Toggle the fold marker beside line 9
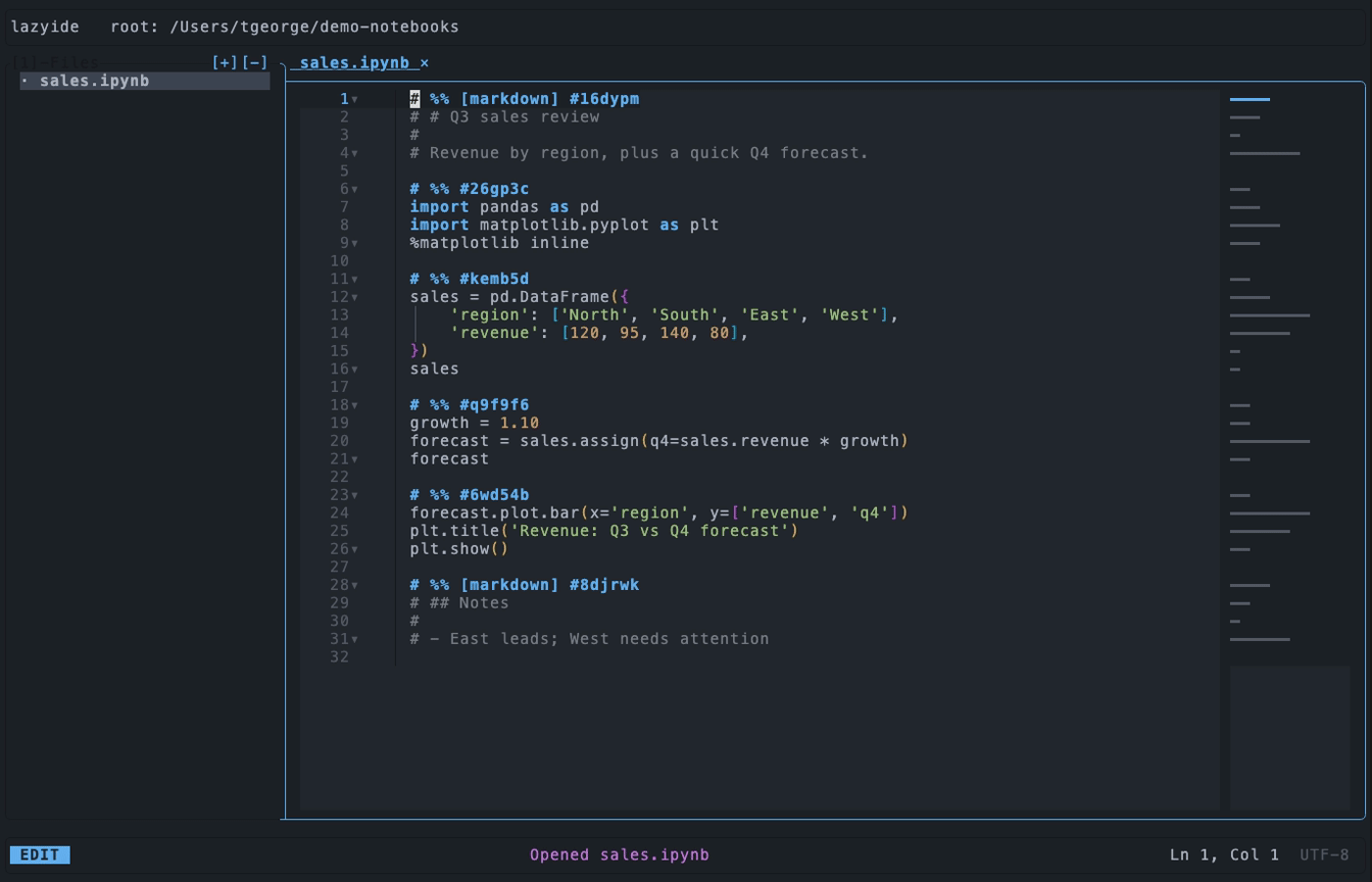Screen dimensions: 1372x882 tap(355, 243)
